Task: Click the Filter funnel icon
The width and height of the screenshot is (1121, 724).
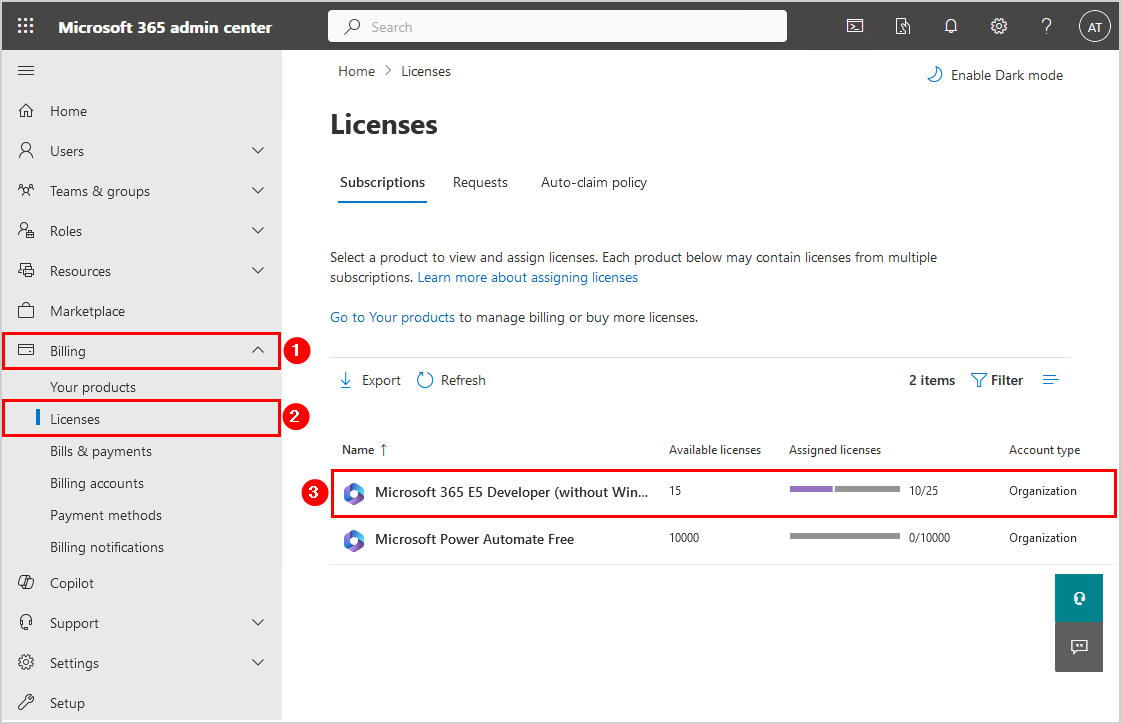Action: (979, 380)
